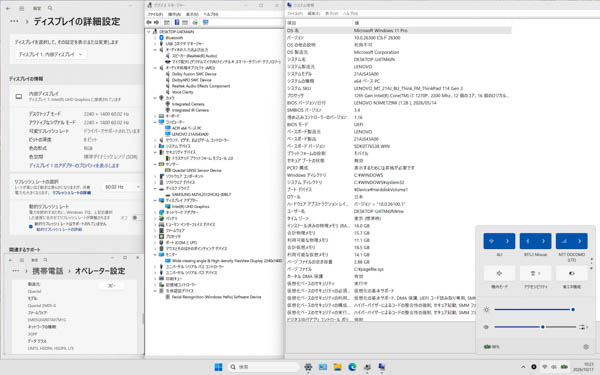Screen dimensions: 600x375
Task: Click the taskbar search box
Action: click(263, 367)
